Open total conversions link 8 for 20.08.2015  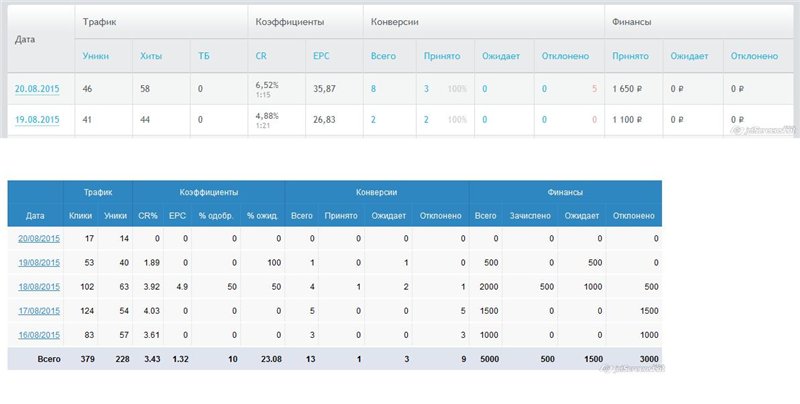(x=373, y=89)
